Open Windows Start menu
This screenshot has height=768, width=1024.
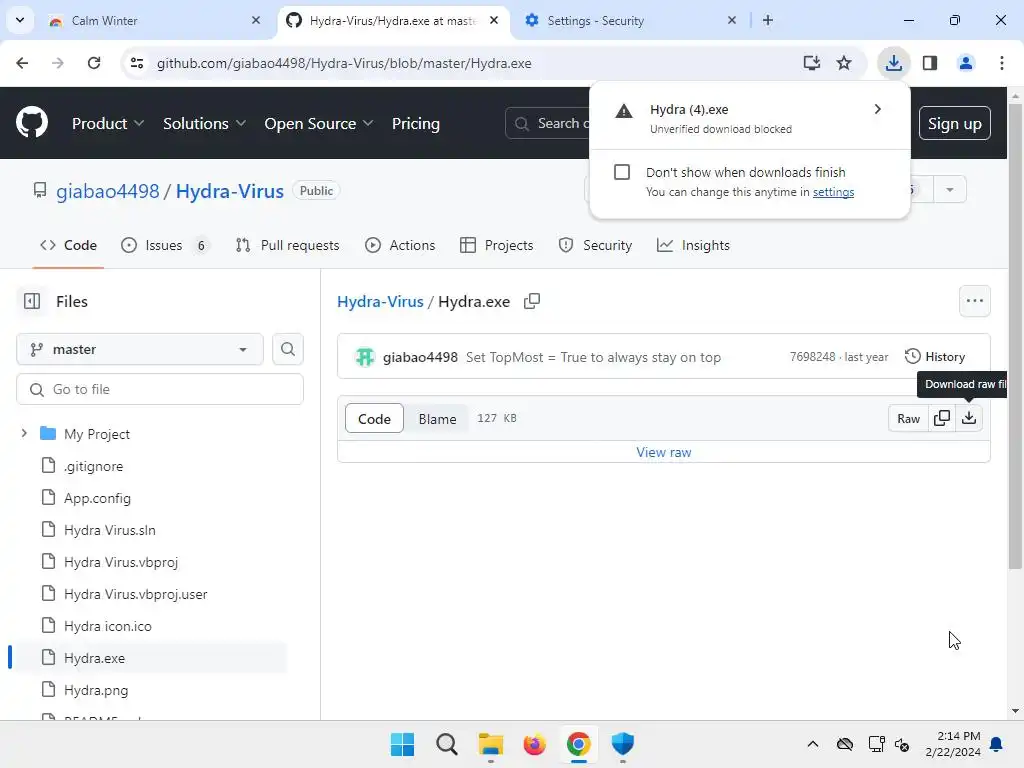click(x=402, y=744)
